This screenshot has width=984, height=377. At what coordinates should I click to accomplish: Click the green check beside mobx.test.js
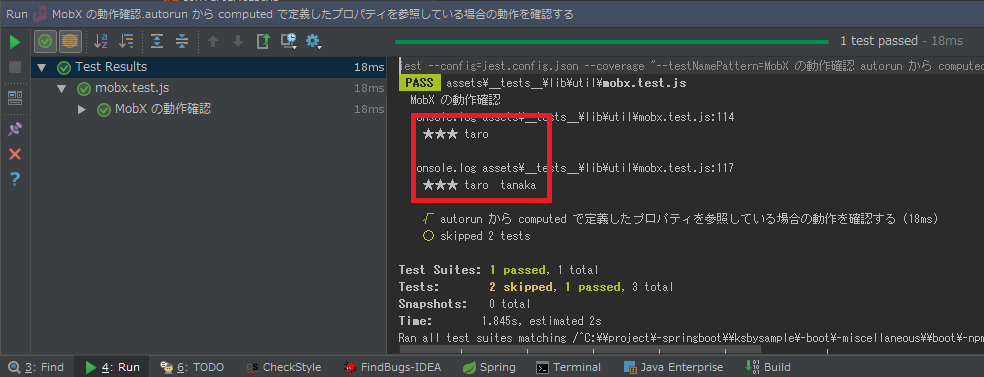pos(83,89)
